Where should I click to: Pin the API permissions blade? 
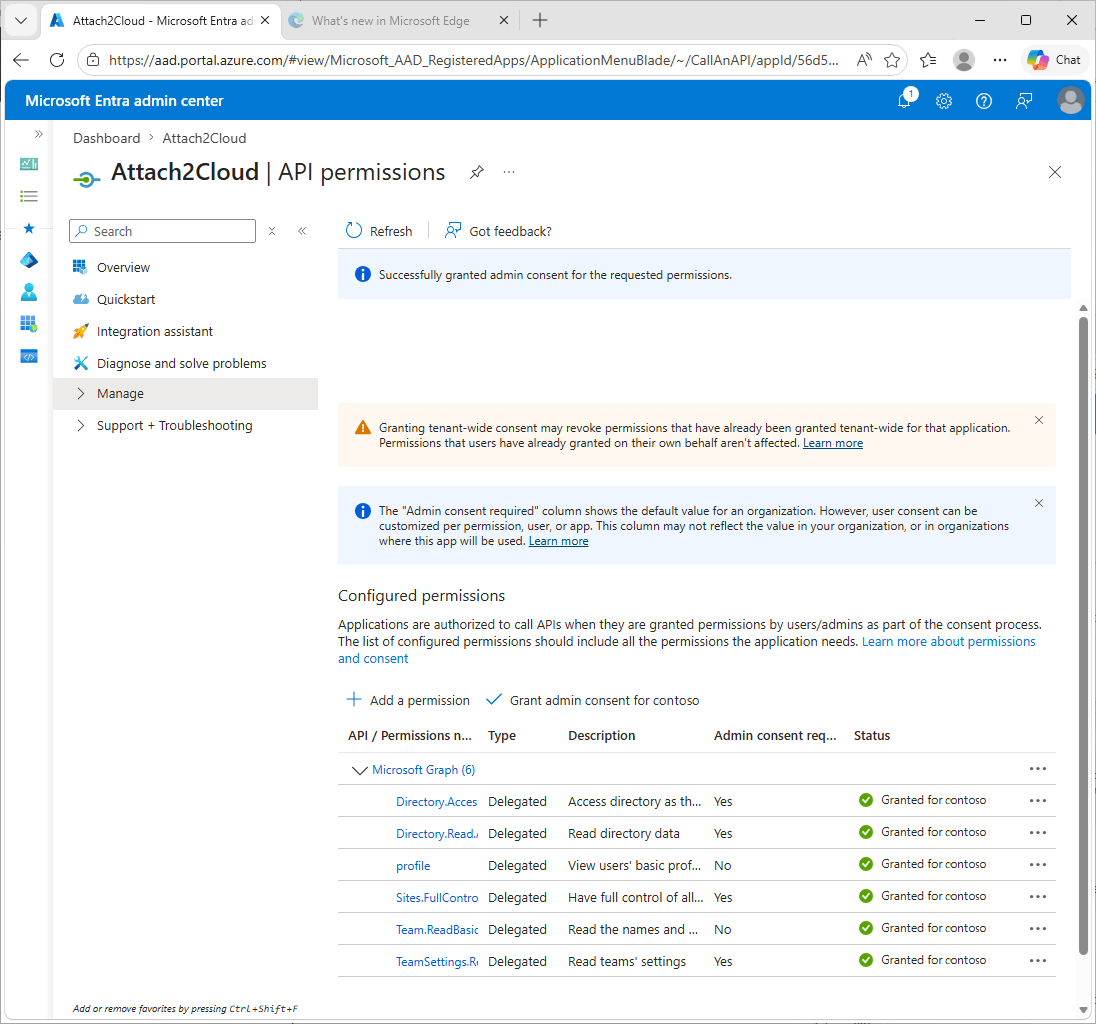point(476,171)
